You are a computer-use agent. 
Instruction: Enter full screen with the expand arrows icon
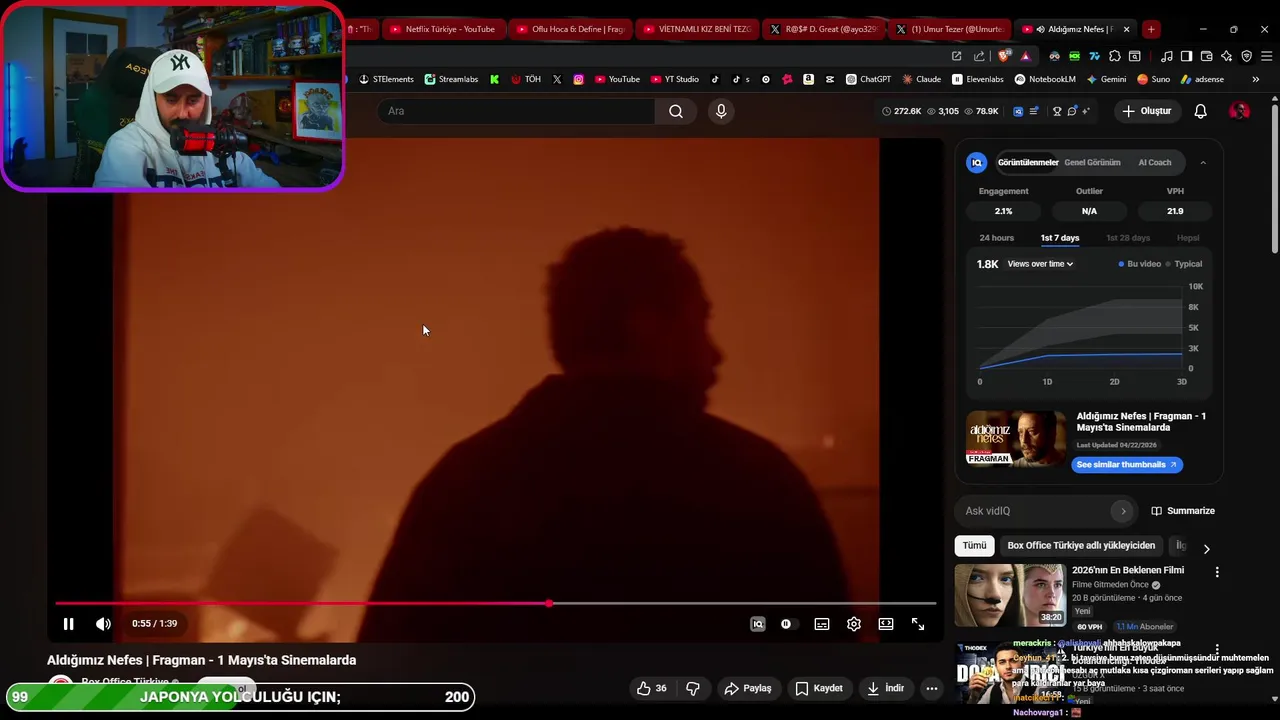click(x=918, y=624)
